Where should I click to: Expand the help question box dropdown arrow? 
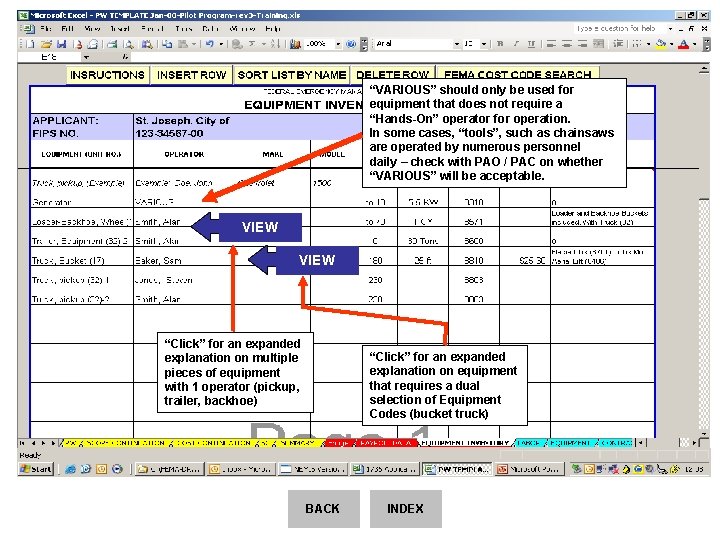click(670, 28)
